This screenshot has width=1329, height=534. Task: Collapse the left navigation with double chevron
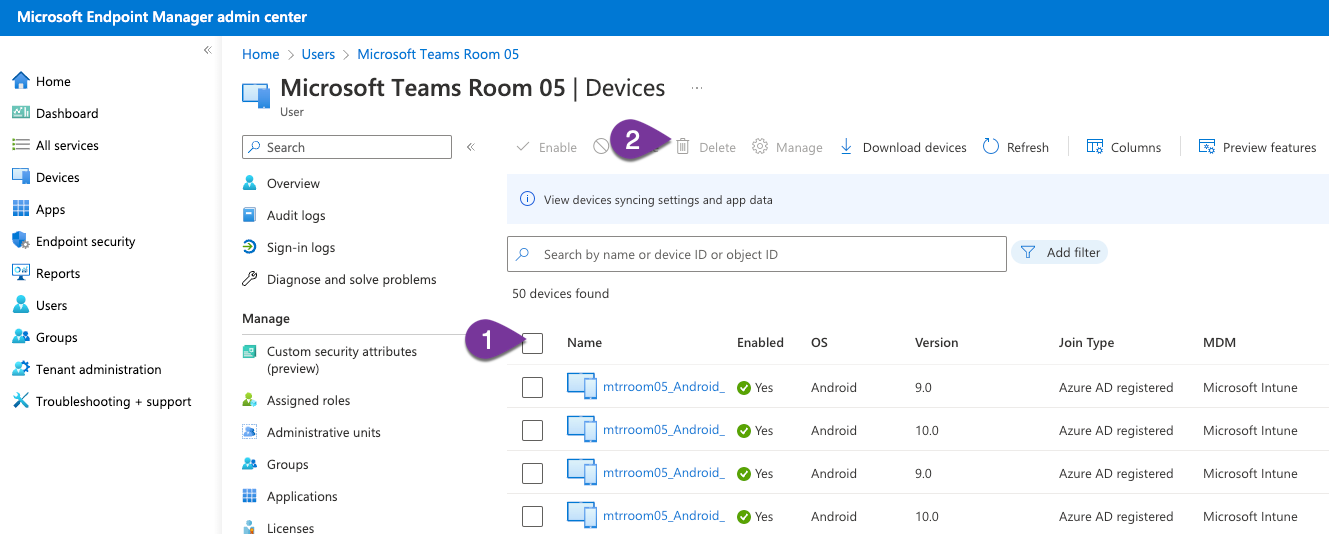click(x=207, y=50)
